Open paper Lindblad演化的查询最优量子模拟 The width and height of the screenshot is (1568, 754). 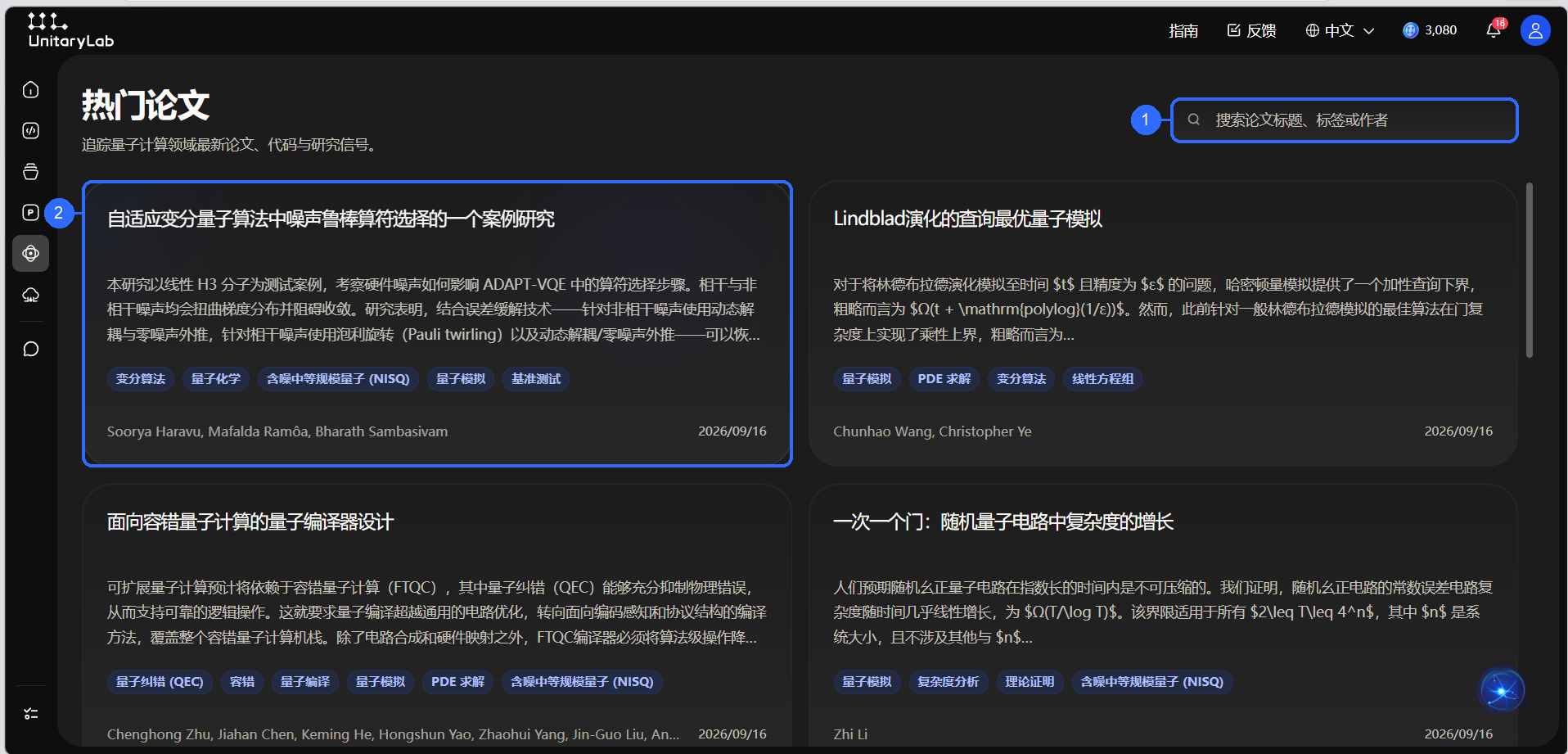pyautogui.click(x=967, y=219)
